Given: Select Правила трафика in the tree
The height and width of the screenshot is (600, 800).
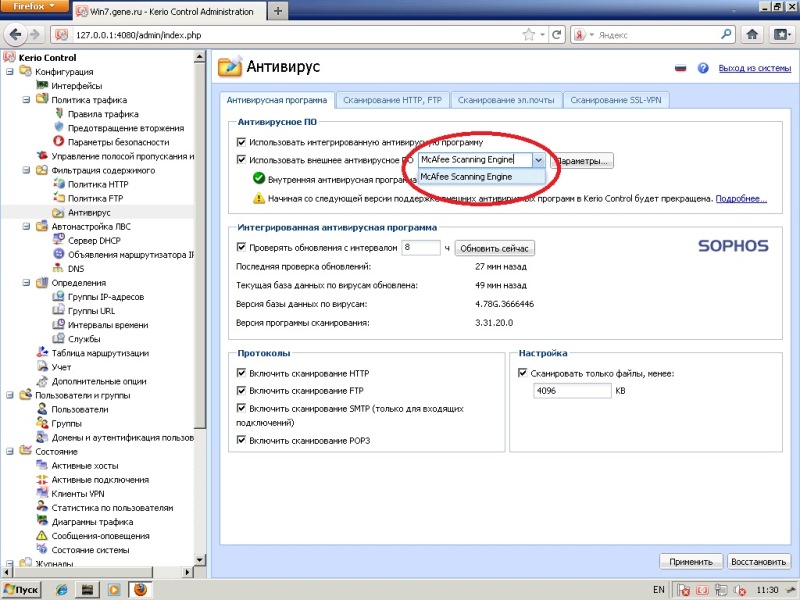Looking at the screenshot, I should (103, 114).
